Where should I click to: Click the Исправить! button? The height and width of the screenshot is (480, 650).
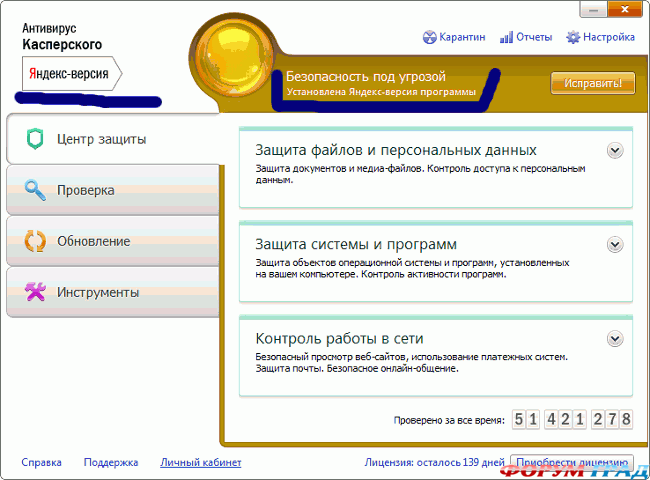[593, 83]
